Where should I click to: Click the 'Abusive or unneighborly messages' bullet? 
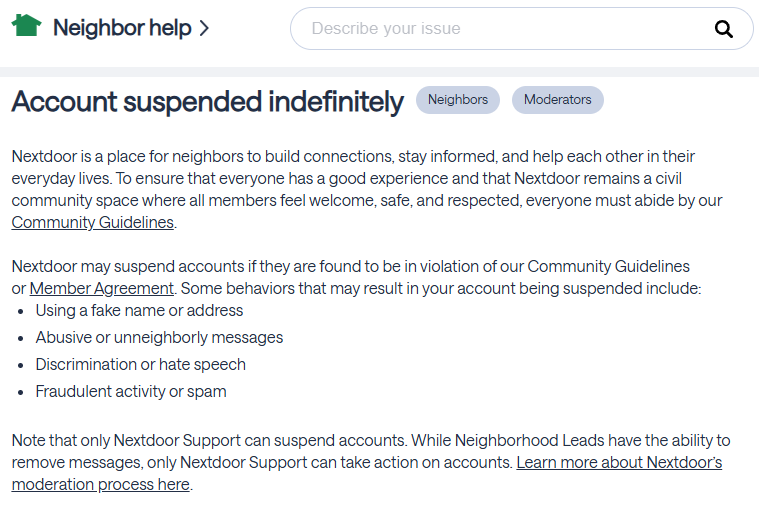pos(159,338)
